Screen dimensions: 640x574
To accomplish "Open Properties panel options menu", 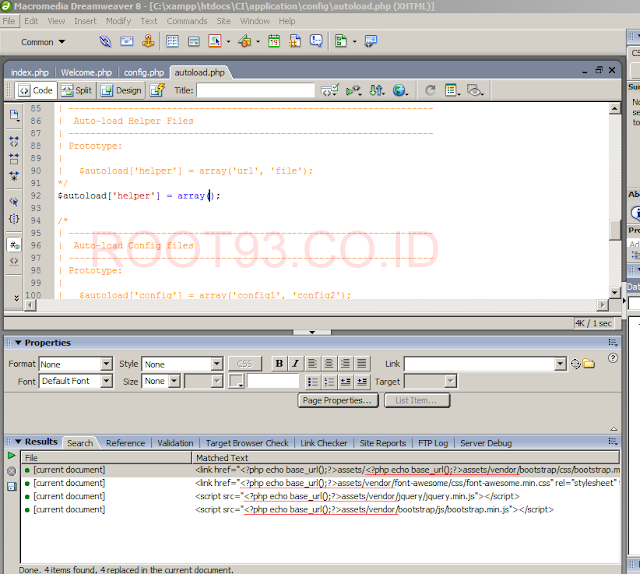I will (x=613, y=343).
